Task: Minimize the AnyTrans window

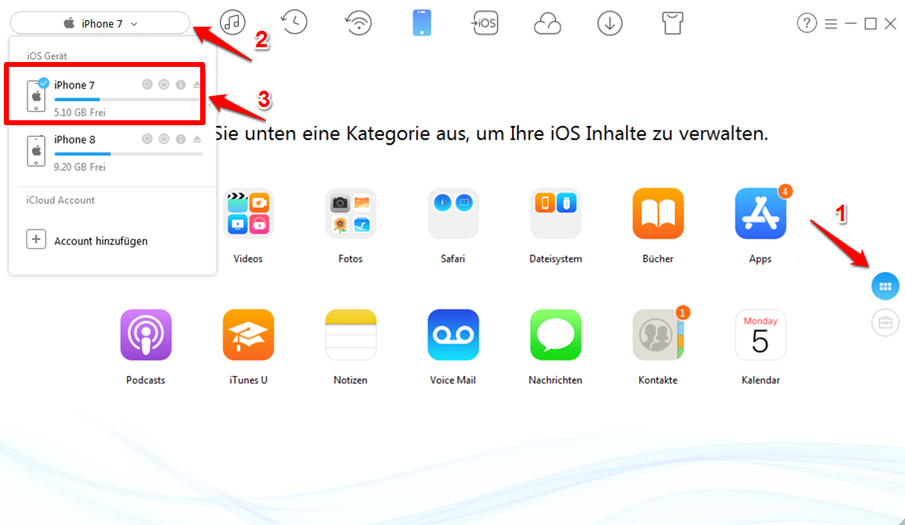Action: pyautogui.click(x=850, y=24)
